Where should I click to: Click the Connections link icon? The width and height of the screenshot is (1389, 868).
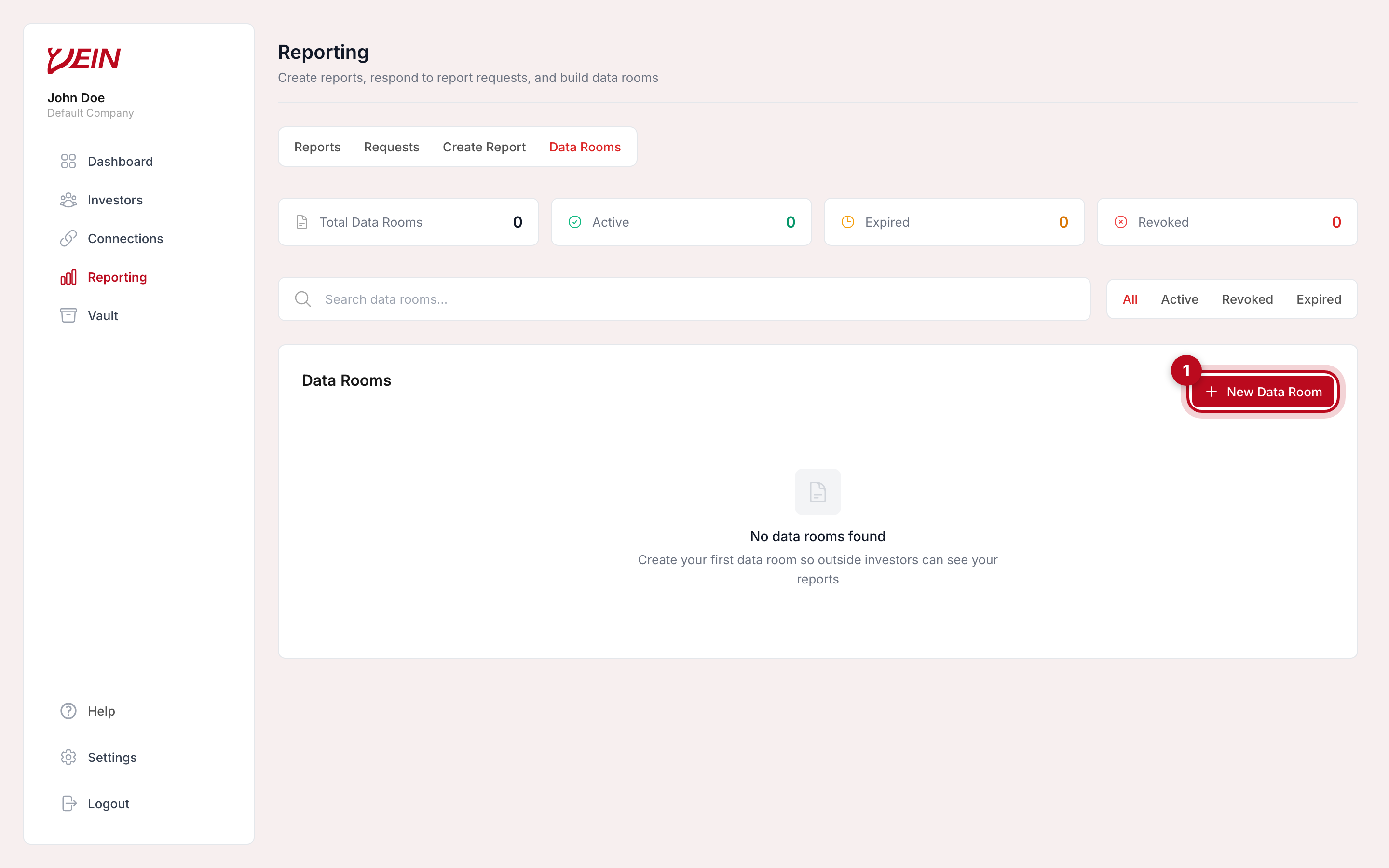(x=68, y=238)
